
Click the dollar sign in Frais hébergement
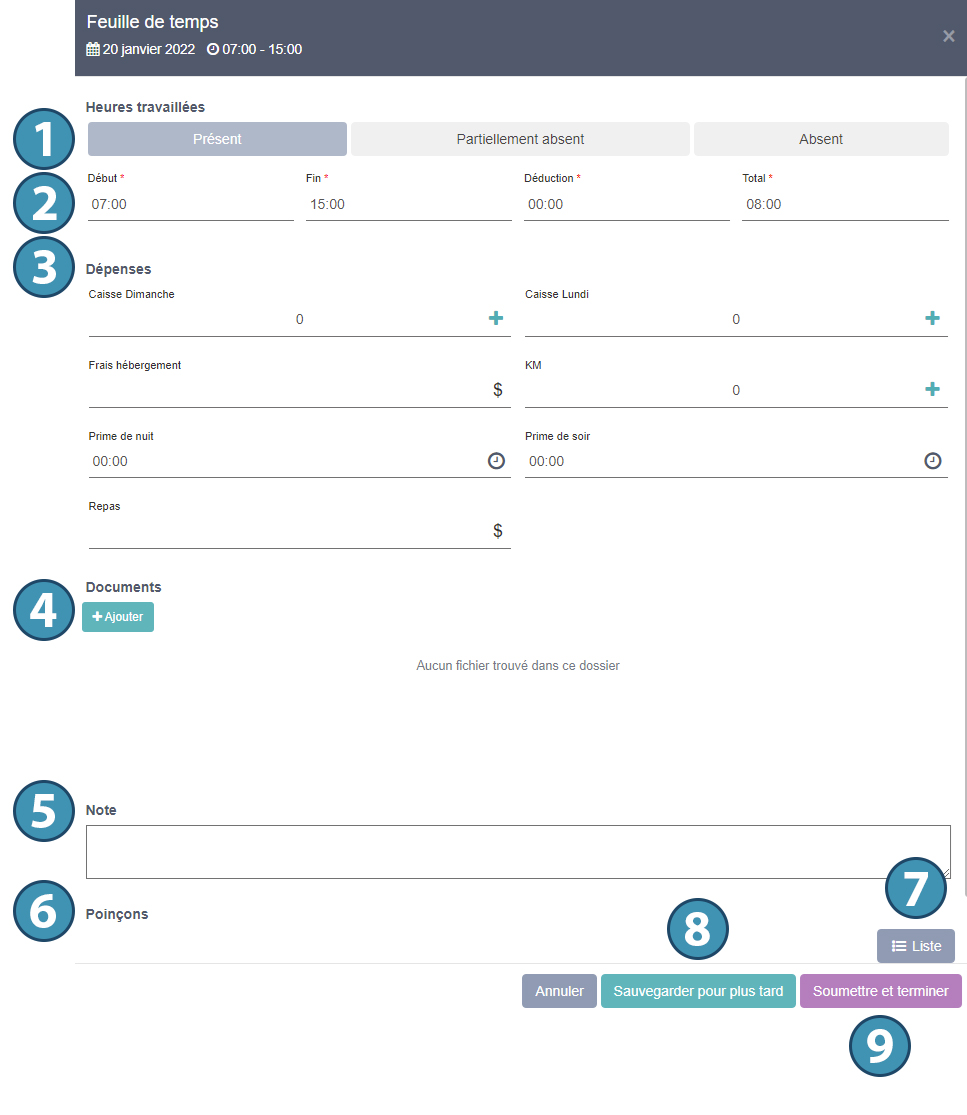(x=498, y=390)
